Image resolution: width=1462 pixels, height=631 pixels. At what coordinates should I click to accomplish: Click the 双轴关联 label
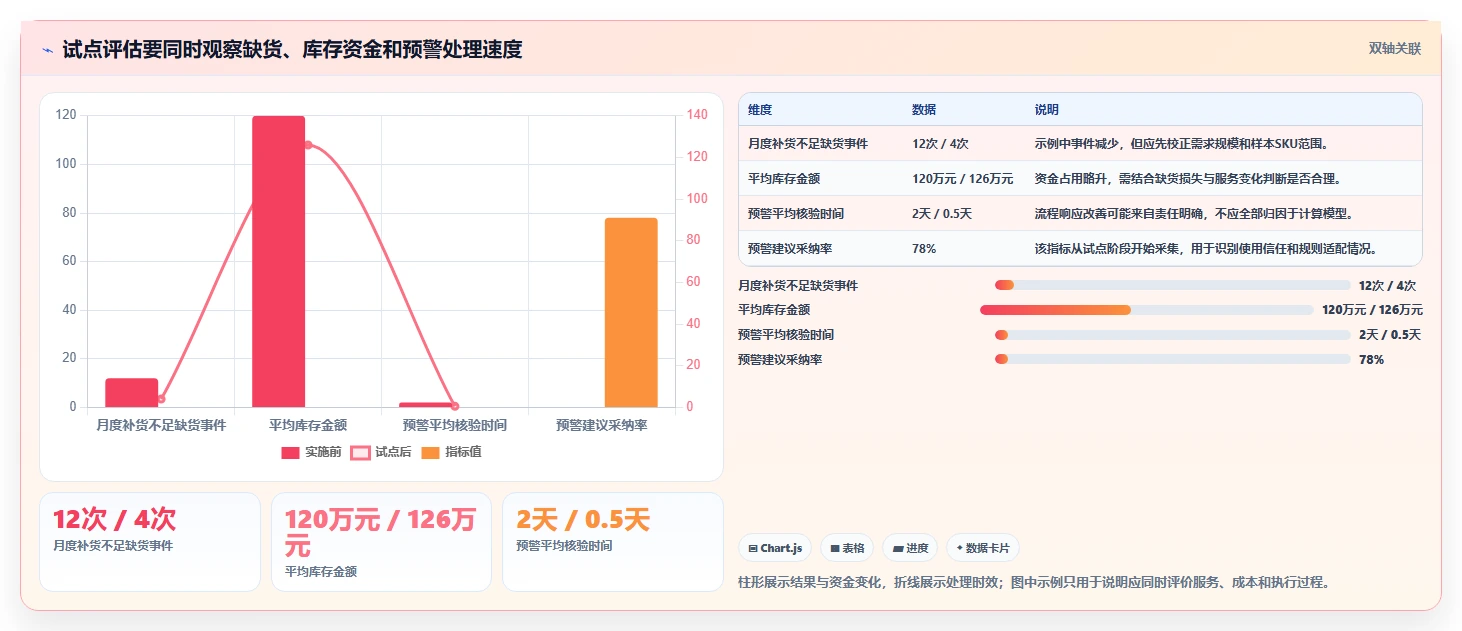click(1395, 49)
